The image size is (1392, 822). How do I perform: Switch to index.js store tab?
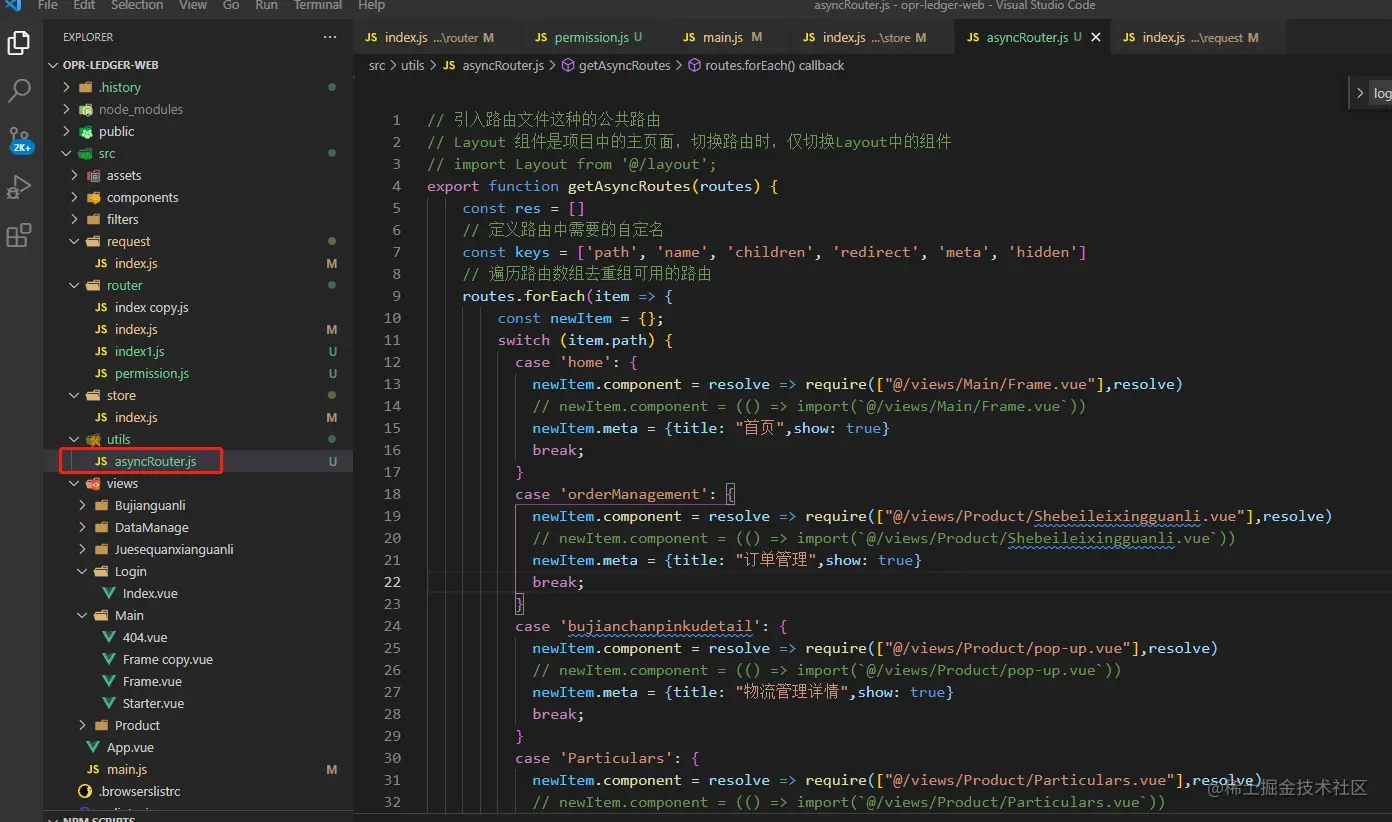click(x=873, y=37)
